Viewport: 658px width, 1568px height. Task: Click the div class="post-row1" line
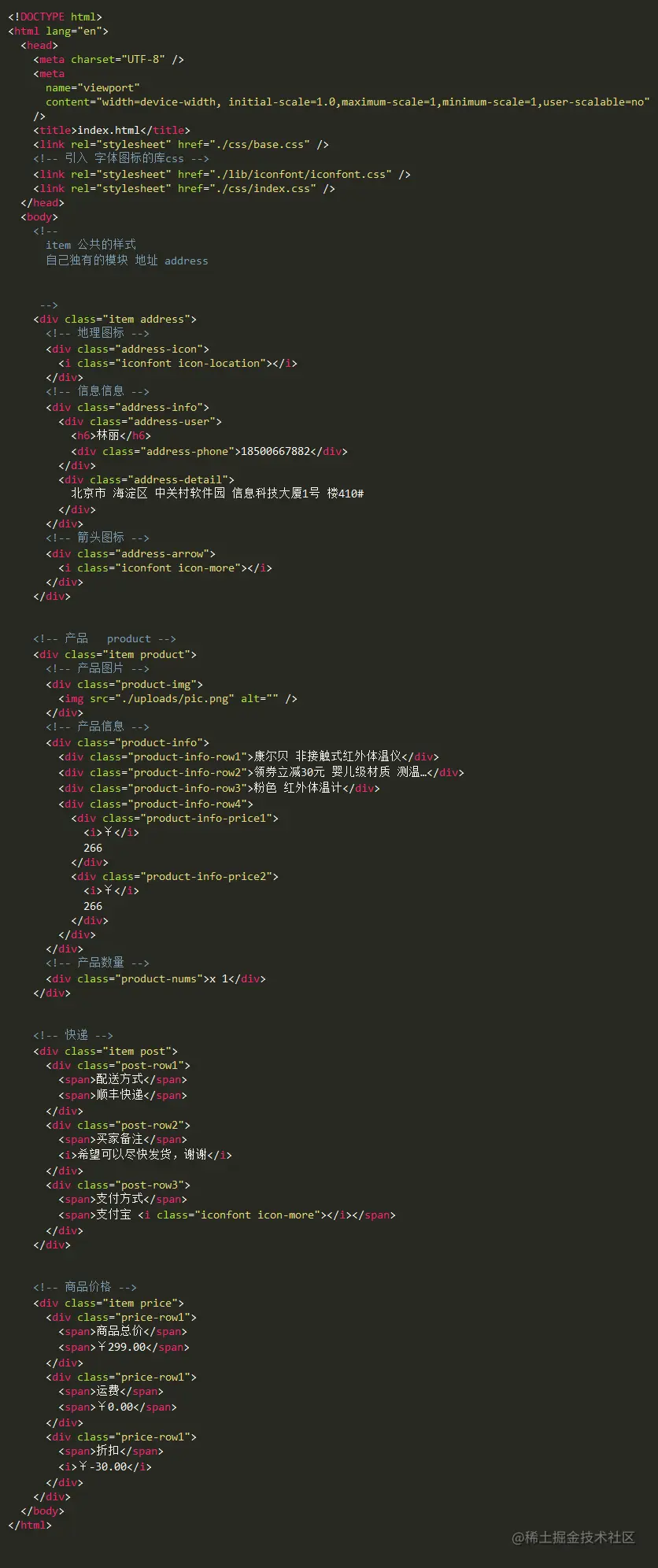[x=118, y=1065]
